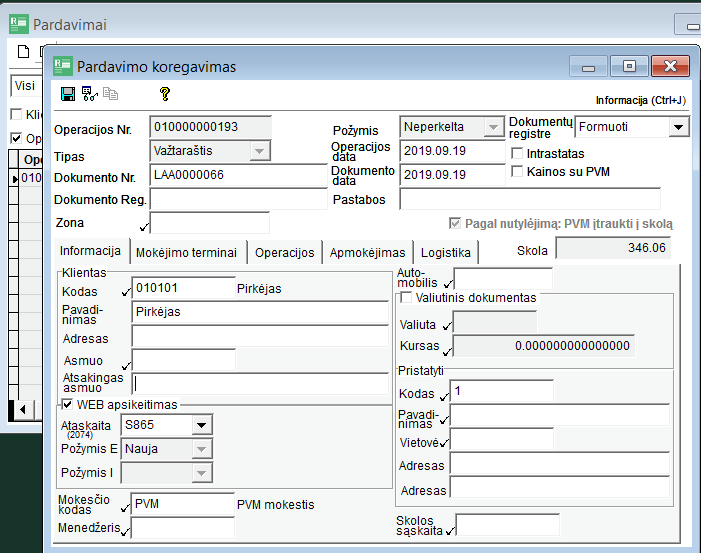Click the Pavadinimas field containing Pirkėjas
The height and width of the screenshot is (556, 704).
[260, 312]
